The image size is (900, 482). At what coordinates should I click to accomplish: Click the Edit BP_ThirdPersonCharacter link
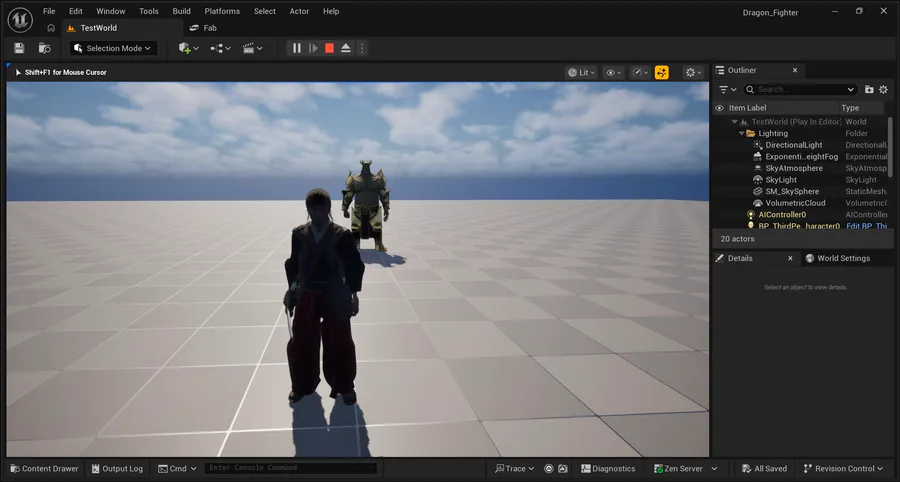point(867,226)
